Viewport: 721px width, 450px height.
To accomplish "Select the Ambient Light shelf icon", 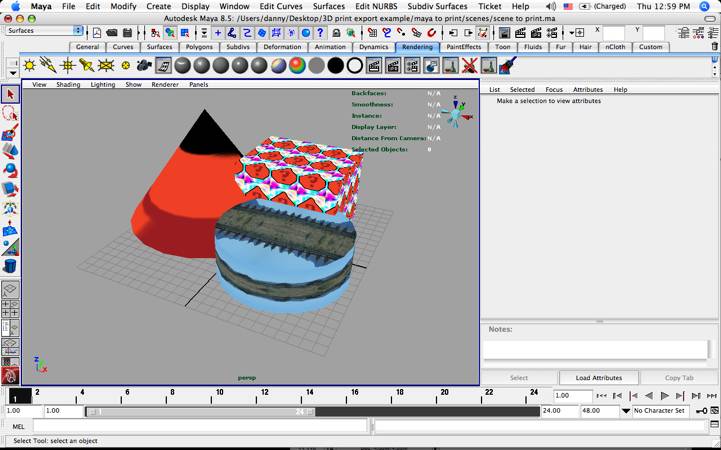I will 30,65.
